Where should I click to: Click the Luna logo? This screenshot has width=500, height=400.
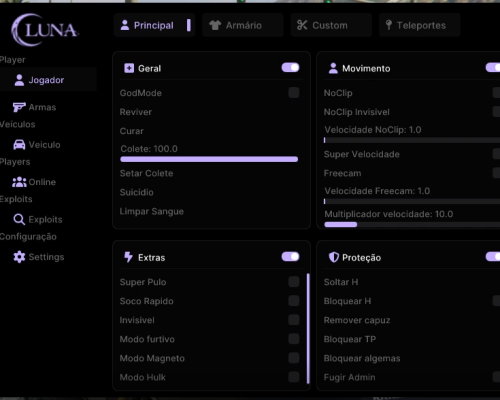(x=45, y=29)
